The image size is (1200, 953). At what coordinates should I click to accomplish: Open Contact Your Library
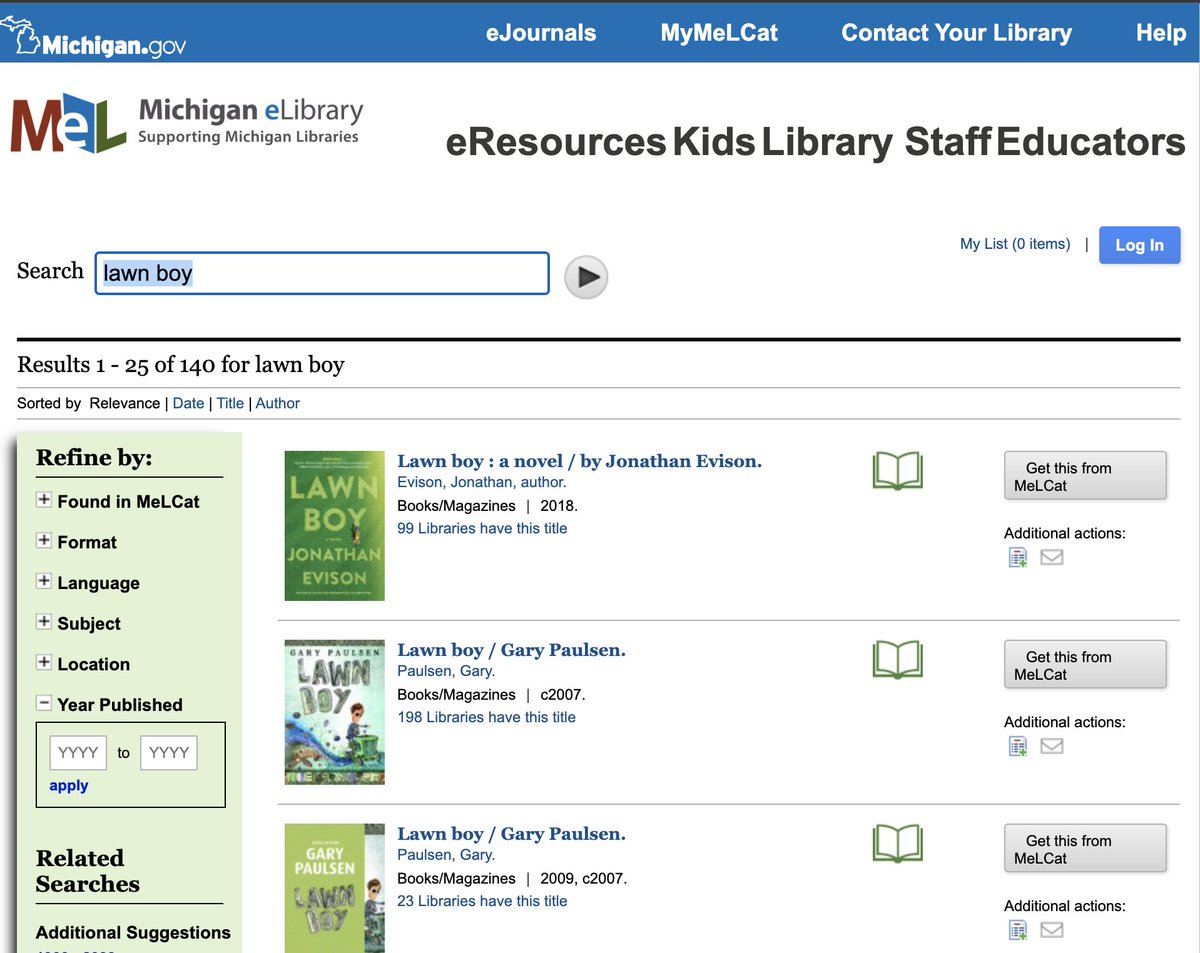tap(956, 33)
